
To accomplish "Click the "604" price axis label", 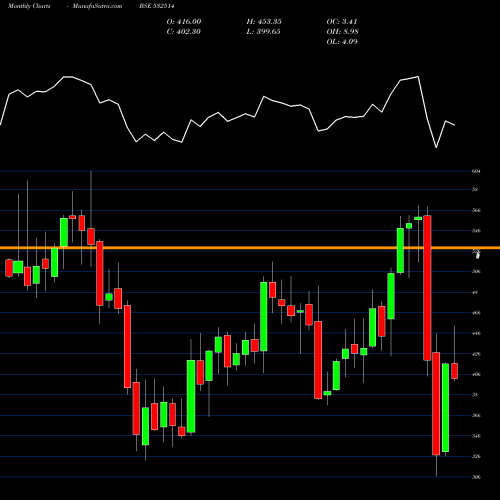I will point(476,171).
